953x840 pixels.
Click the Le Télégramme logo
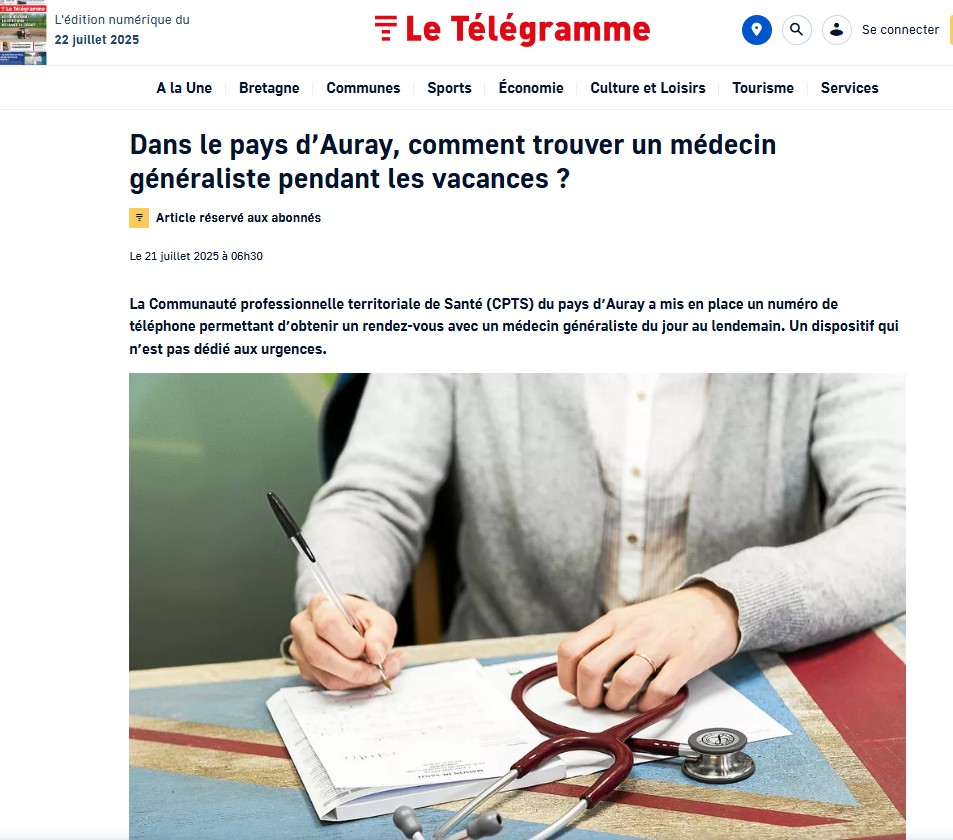click(x=512, y=29)
